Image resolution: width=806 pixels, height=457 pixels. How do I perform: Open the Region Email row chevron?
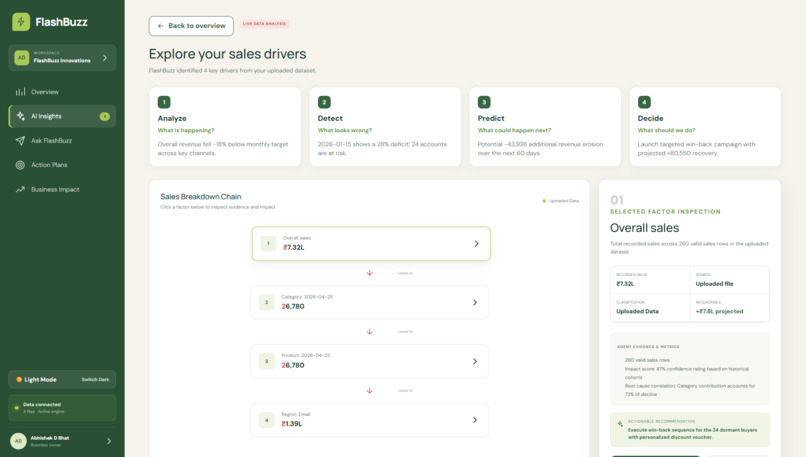[474, 420]
